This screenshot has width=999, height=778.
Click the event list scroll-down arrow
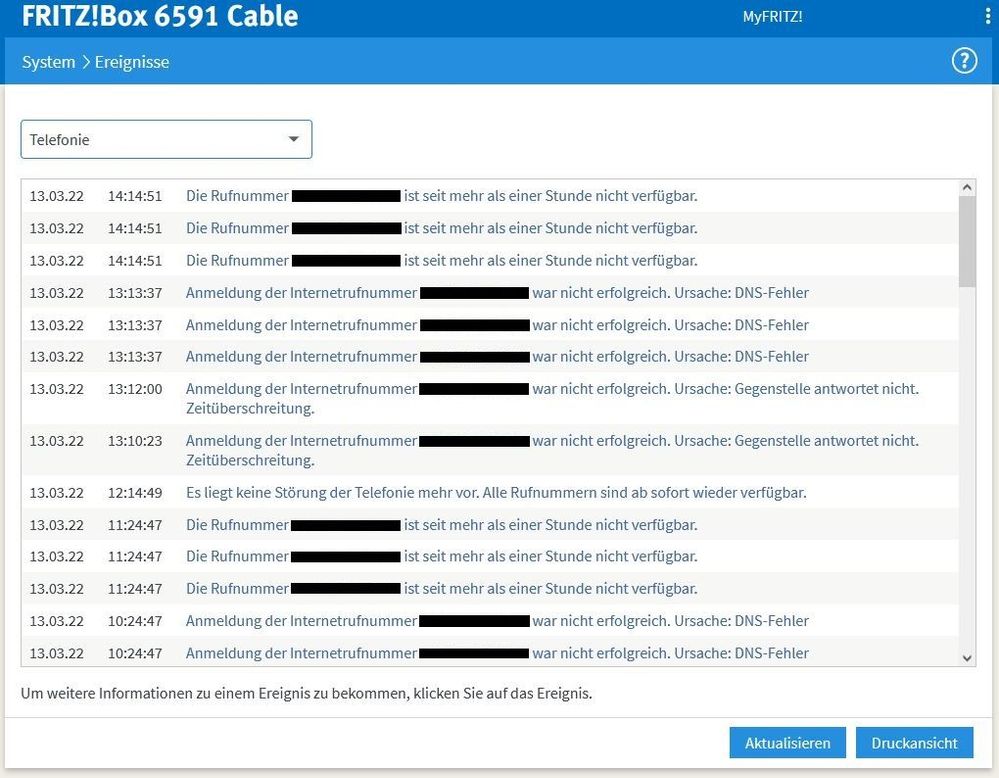(x=967, y=658)
